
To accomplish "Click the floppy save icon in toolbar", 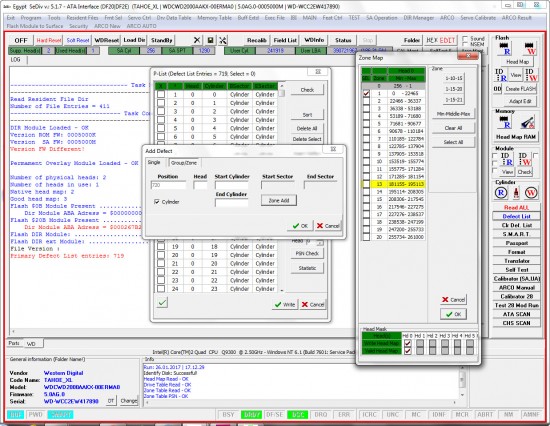I will (x=210, y=41).
